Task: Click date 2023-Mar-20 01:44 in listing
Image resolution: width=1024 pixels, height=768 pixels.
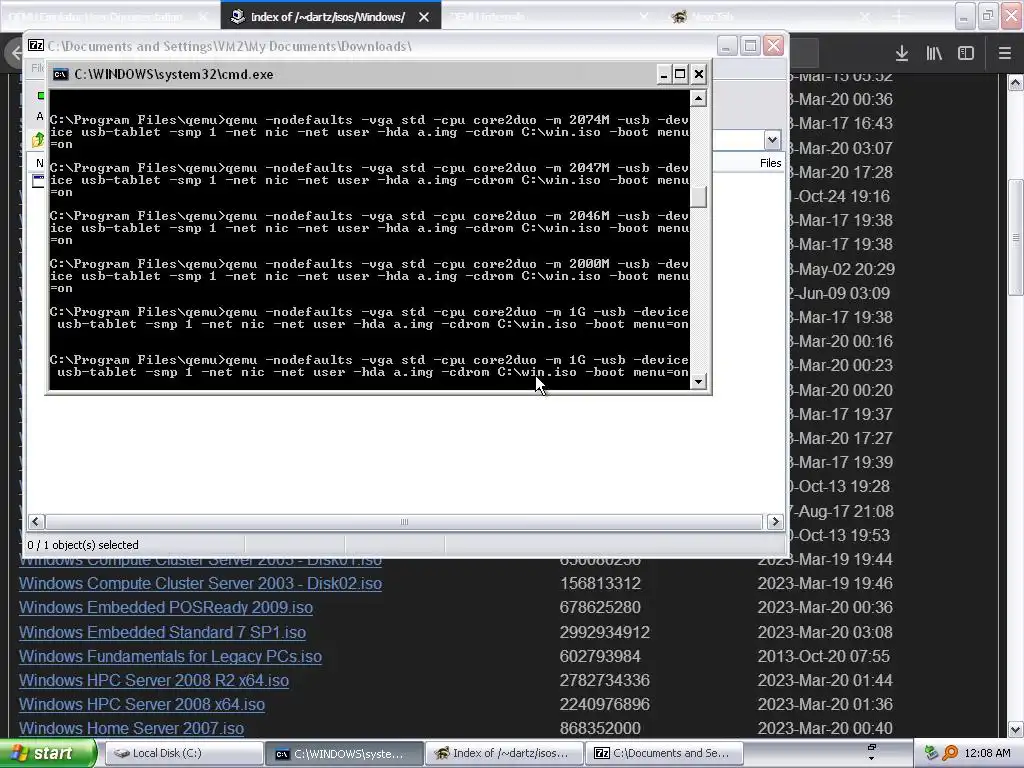Action: [x=825, y=680]
